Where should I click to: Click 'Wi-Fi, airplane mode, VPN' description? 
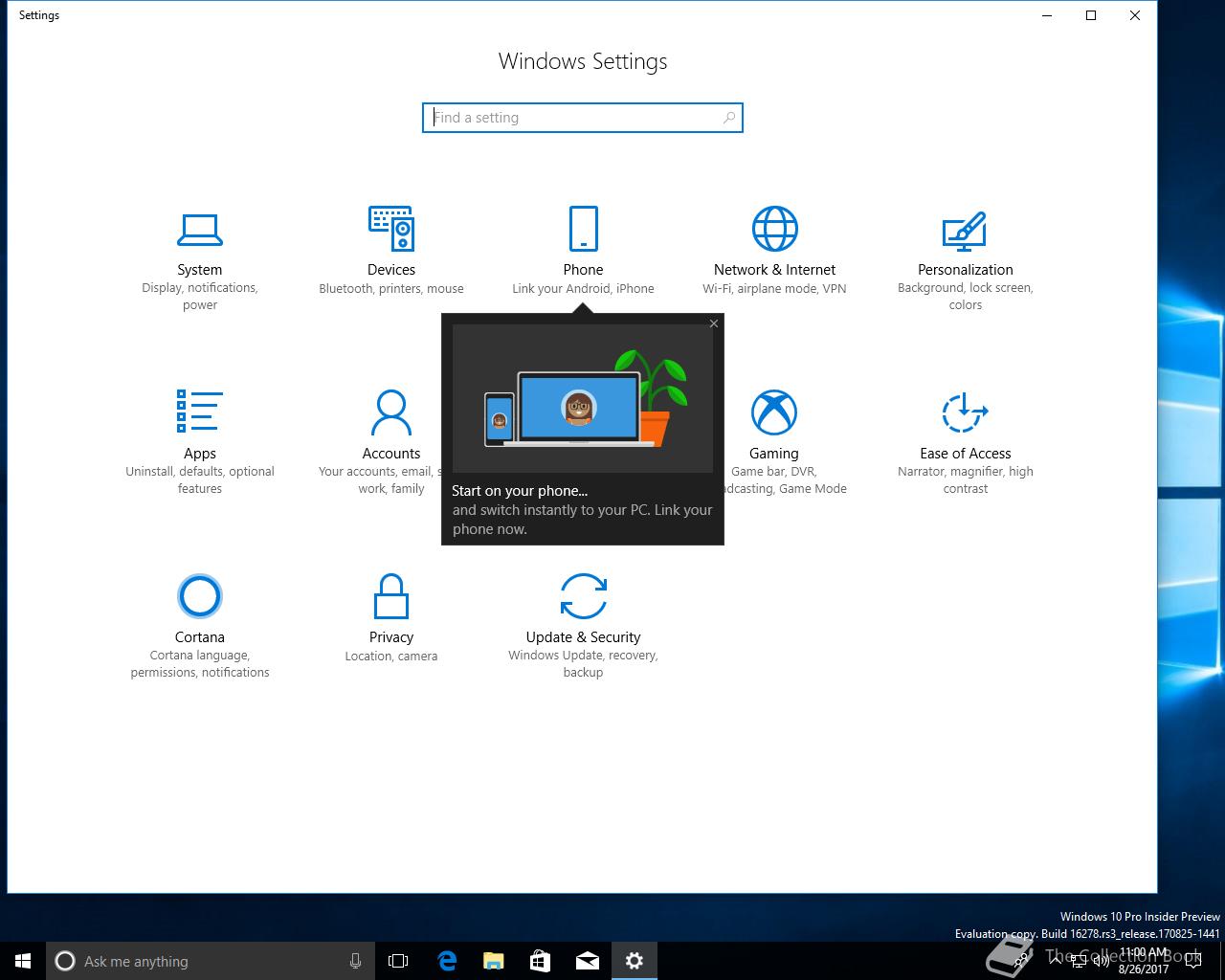pyautogui.click(x=774, y=288)
